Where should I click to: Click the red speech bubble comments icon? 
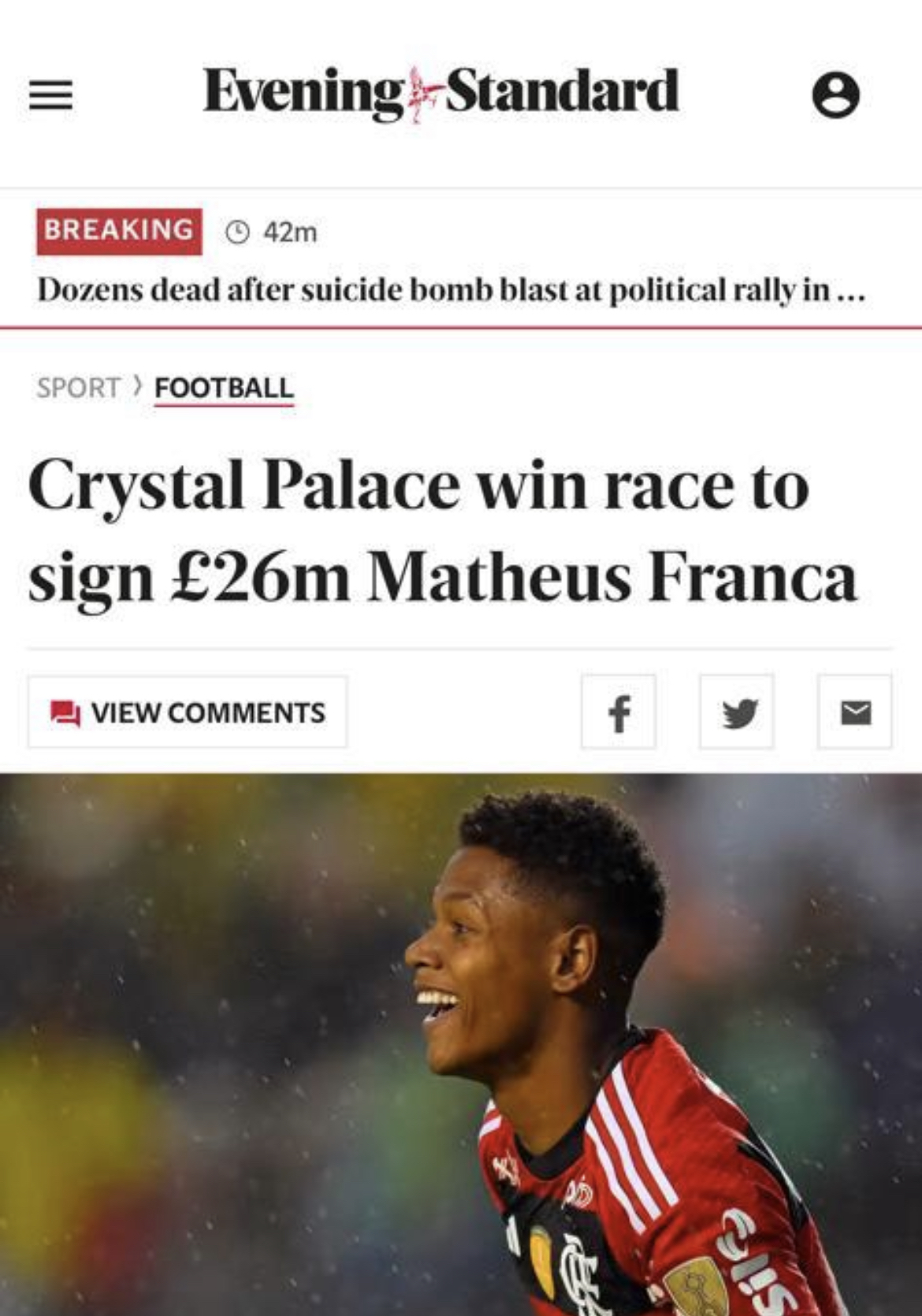coord(65,713)
